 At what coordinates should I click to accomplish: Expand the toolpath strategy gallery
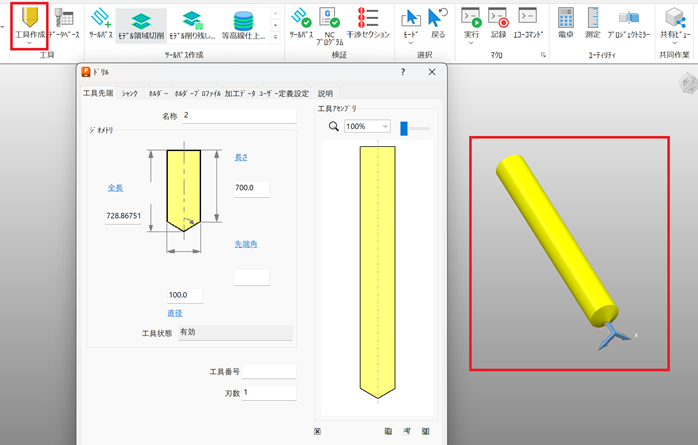pyautogui.click(x=276, y=37)
